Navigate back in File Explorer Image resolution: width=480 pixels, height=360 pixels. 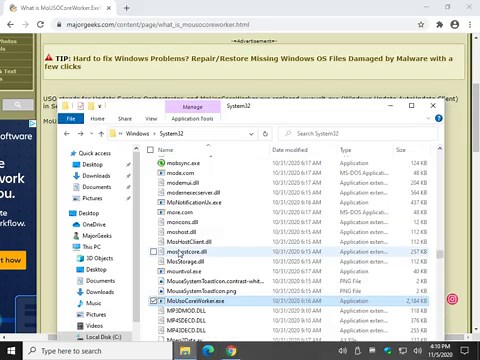click(x=67, y=134)
